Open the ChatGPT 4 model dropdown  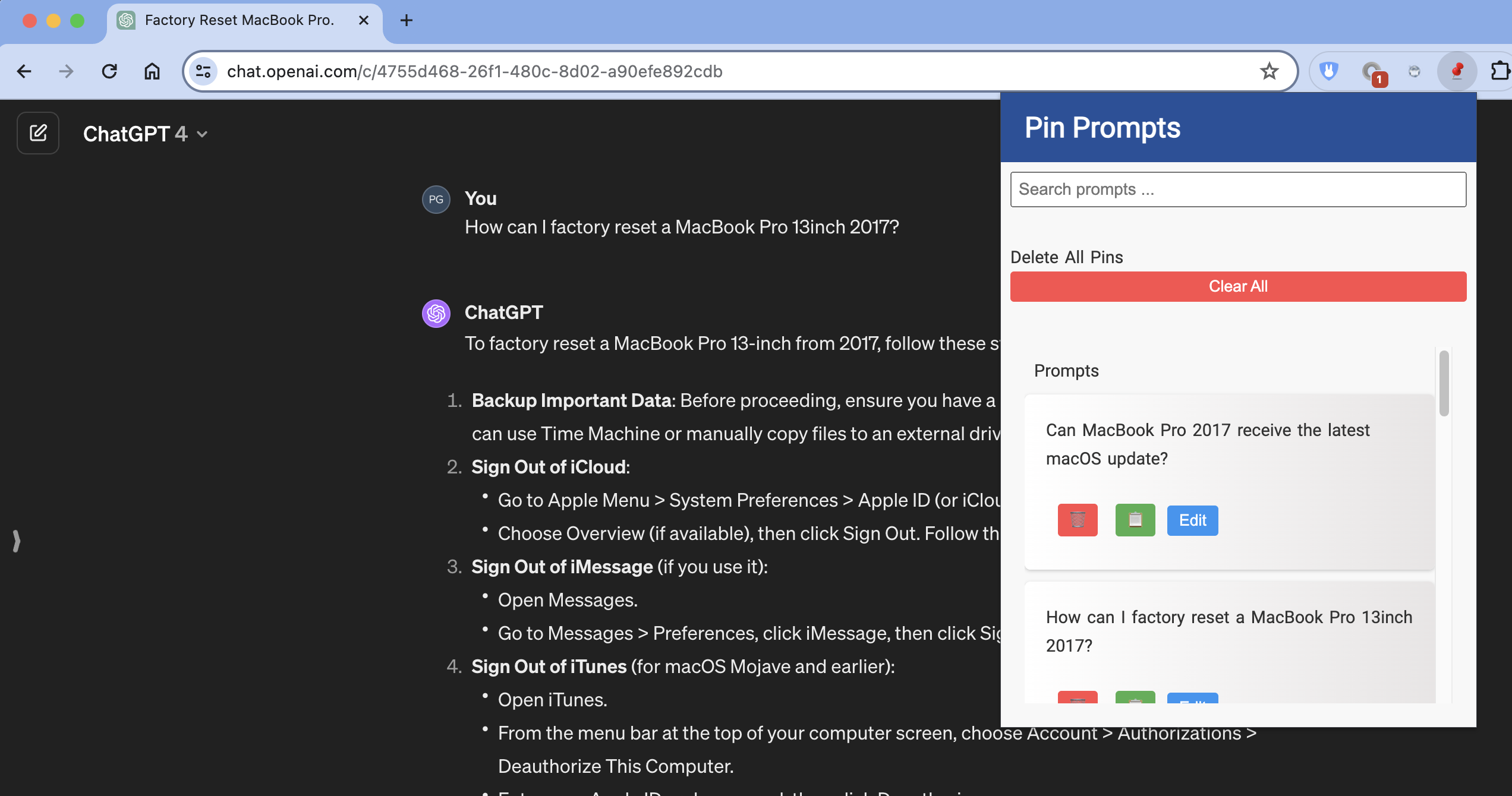(x=146, y=134)
